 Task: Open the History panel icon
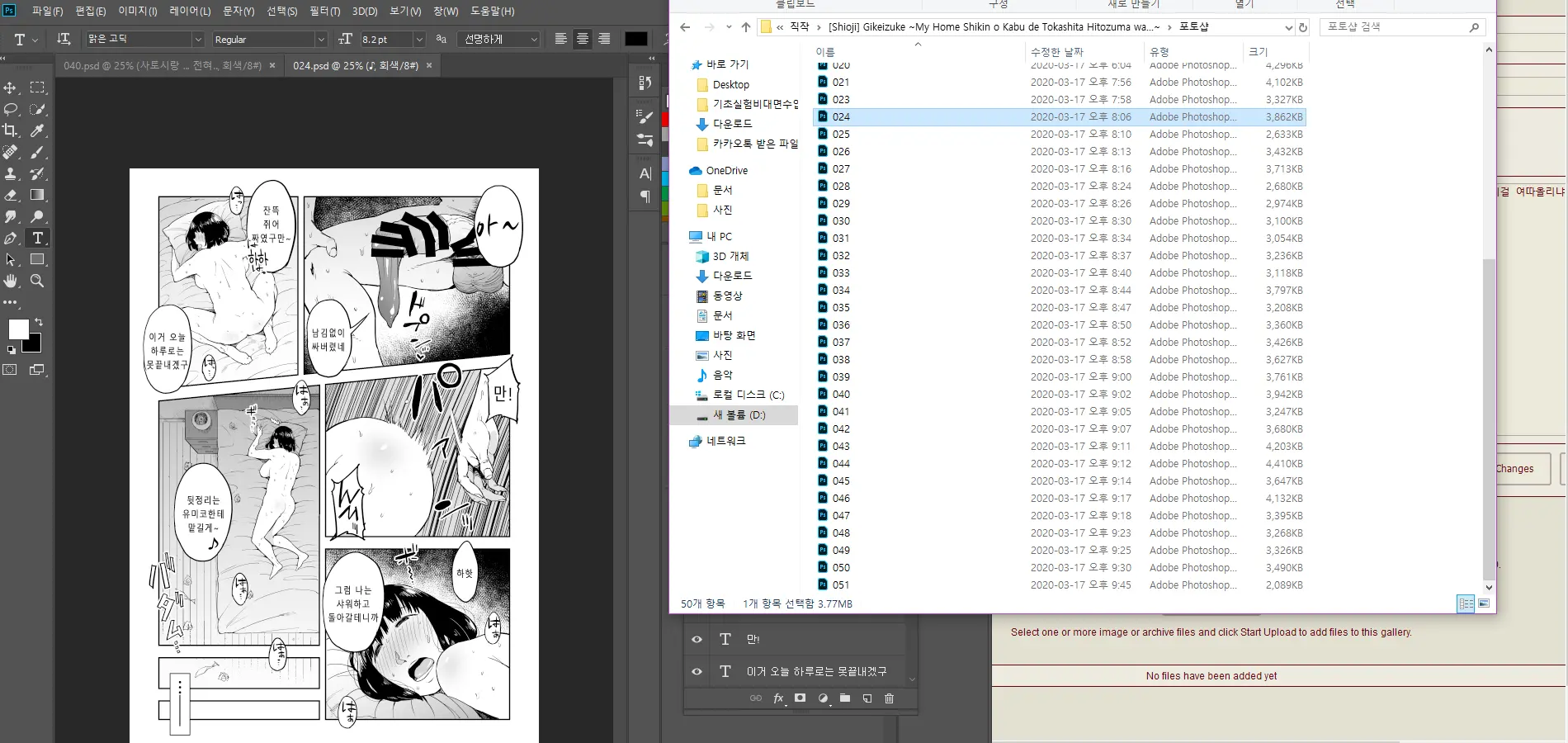[x=645, y=83]
